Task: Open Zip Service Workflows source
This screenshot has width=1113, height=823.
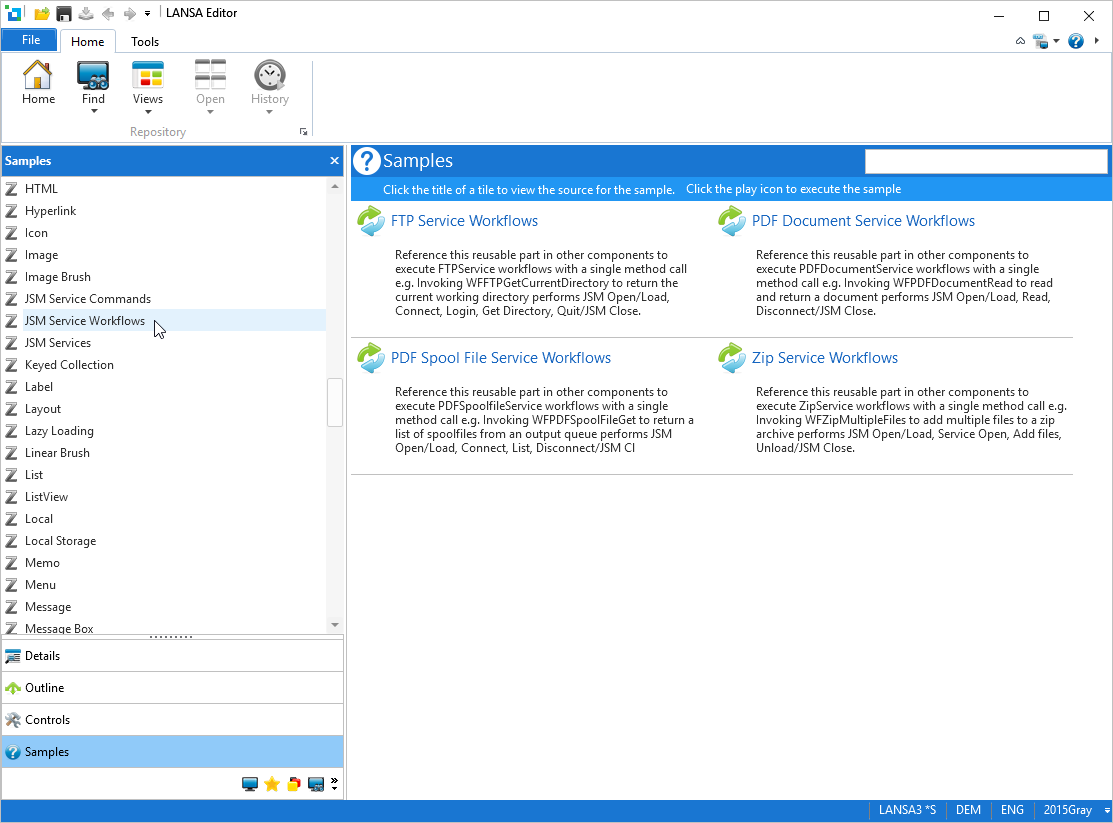Action: click(x=825, y=358)
